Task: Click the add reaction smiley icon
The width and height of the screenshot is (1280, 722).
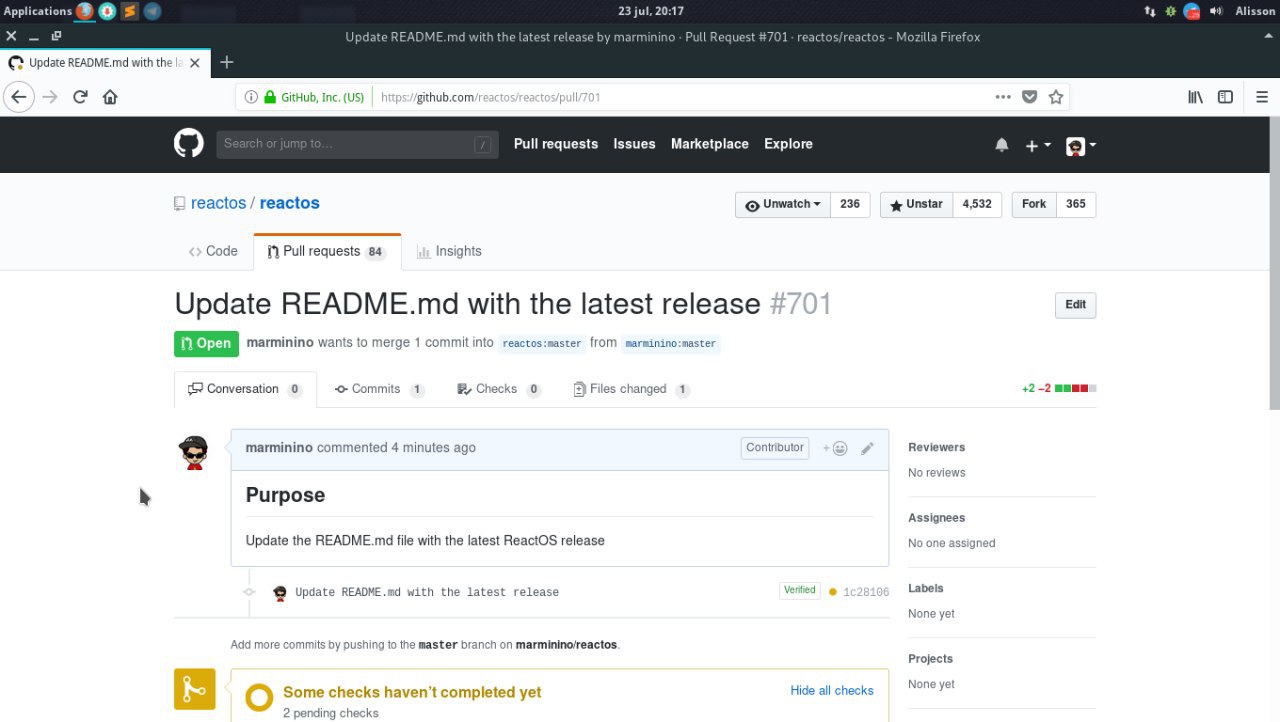Action: [836, 448]
